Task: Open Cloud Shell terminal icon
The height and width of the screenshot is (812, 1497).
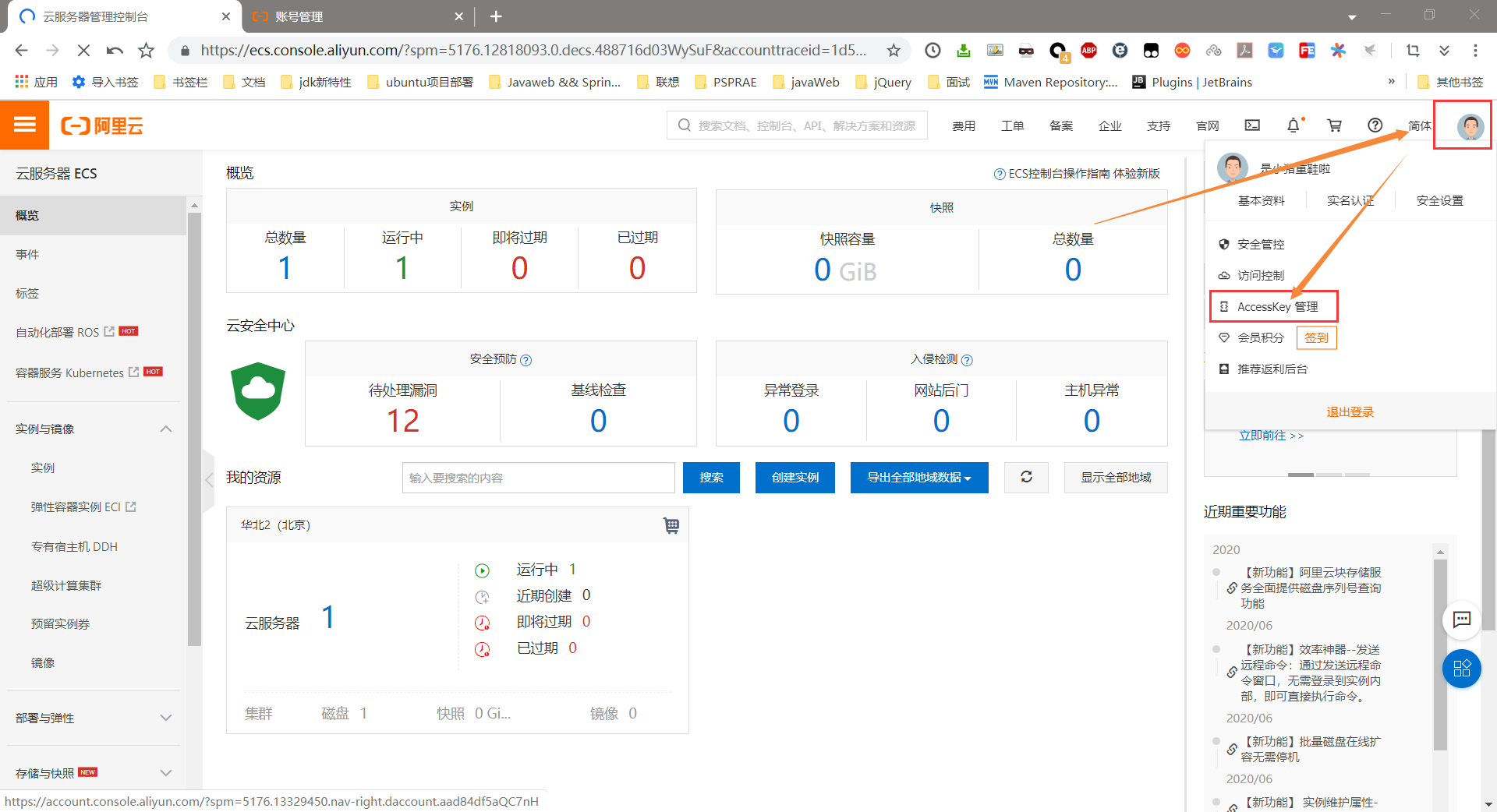Action: coord(1252,125)
